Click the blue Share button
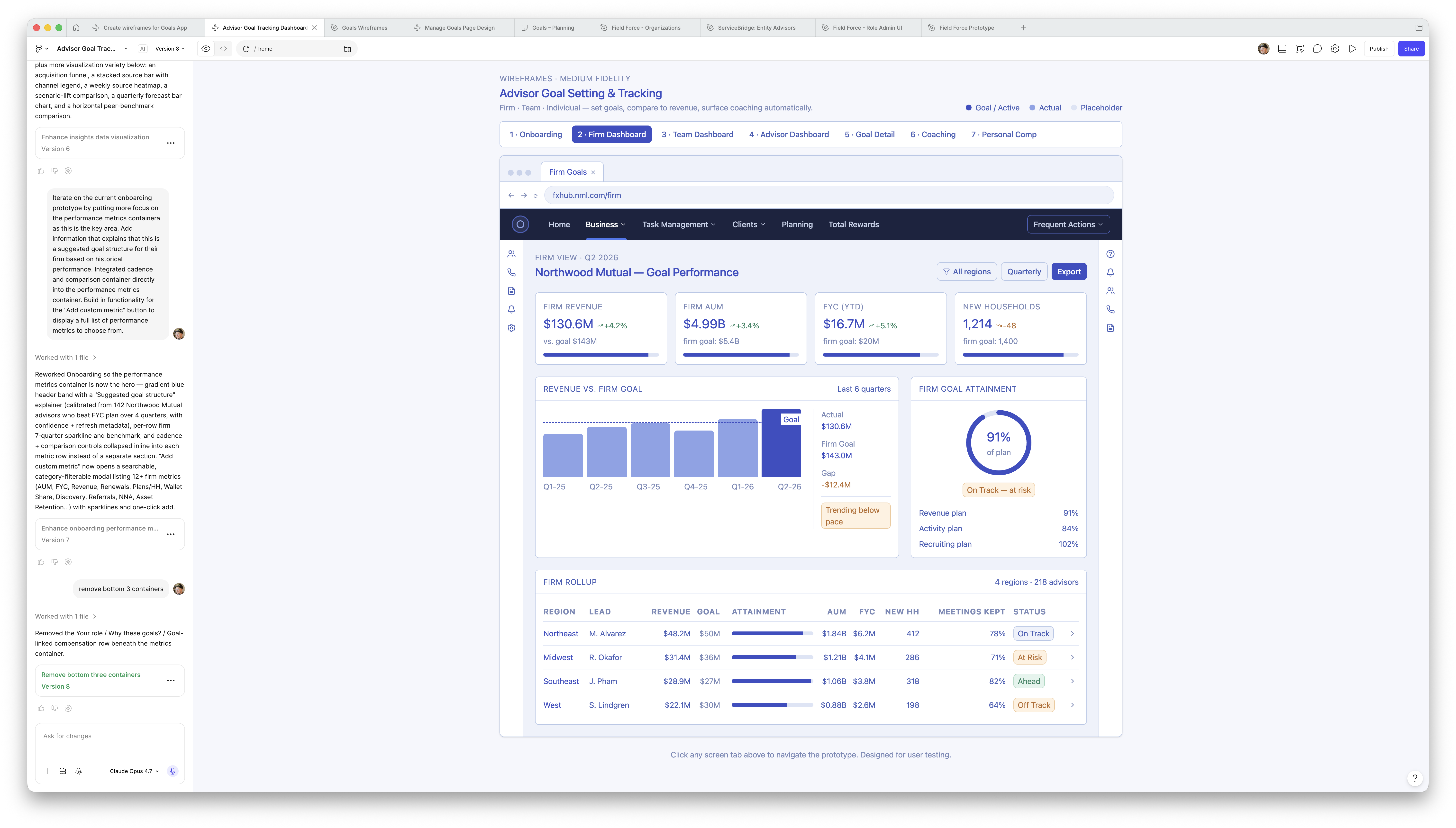The width and height of the screenshot is (1456, 828). [x=1410, y=49]
